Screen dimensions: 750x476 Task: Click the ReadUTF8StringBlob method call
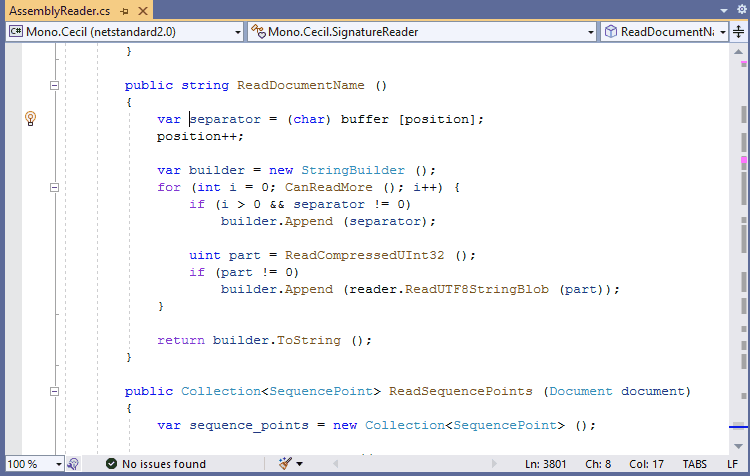(x=477, y=289)
